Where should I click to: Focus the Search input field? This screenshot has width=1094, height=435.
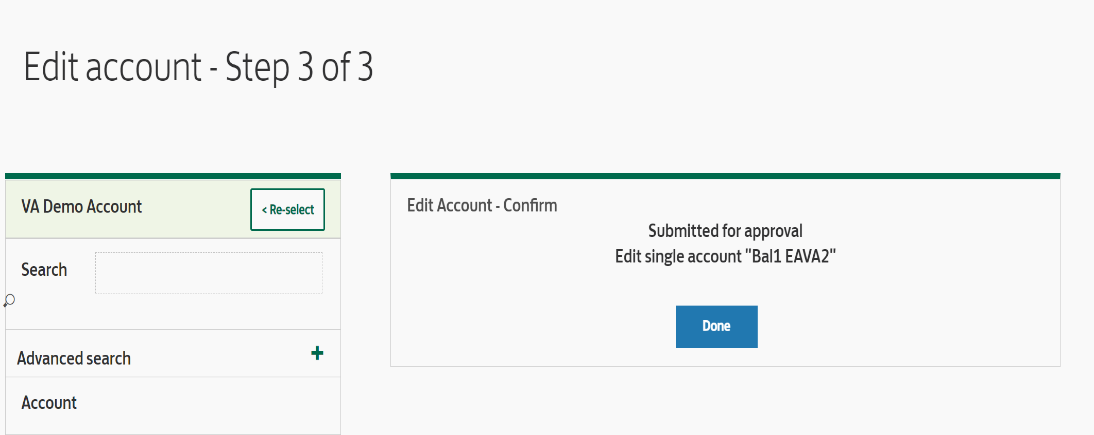(x=209, y=273)
